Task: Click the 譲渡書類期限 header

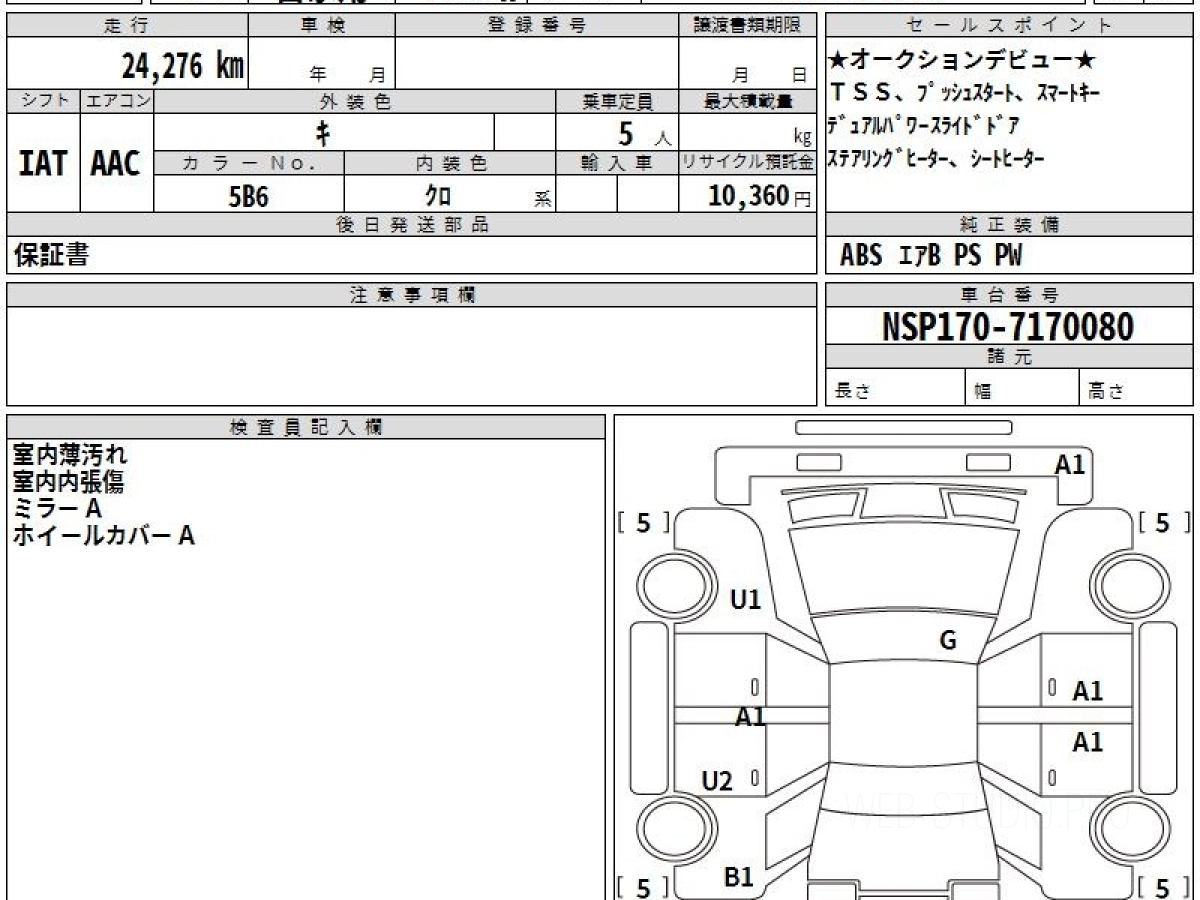Action: point(746,25)
